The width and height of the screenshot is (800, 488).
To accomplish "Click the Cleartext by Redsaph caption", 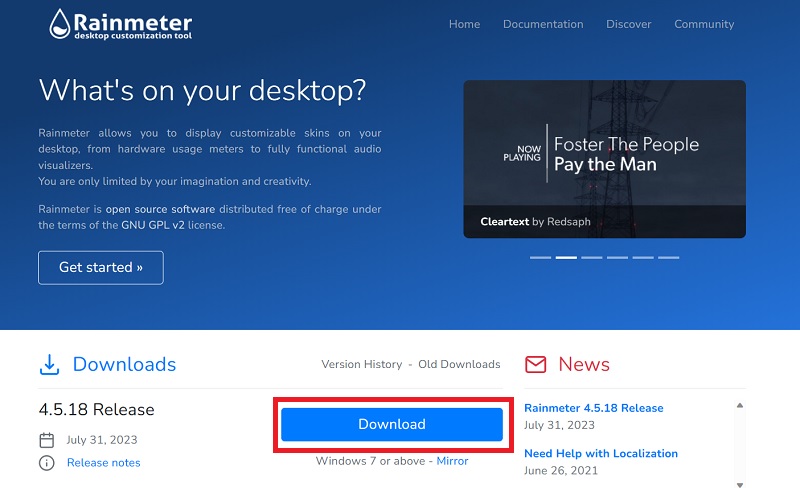I will [535, 222].
